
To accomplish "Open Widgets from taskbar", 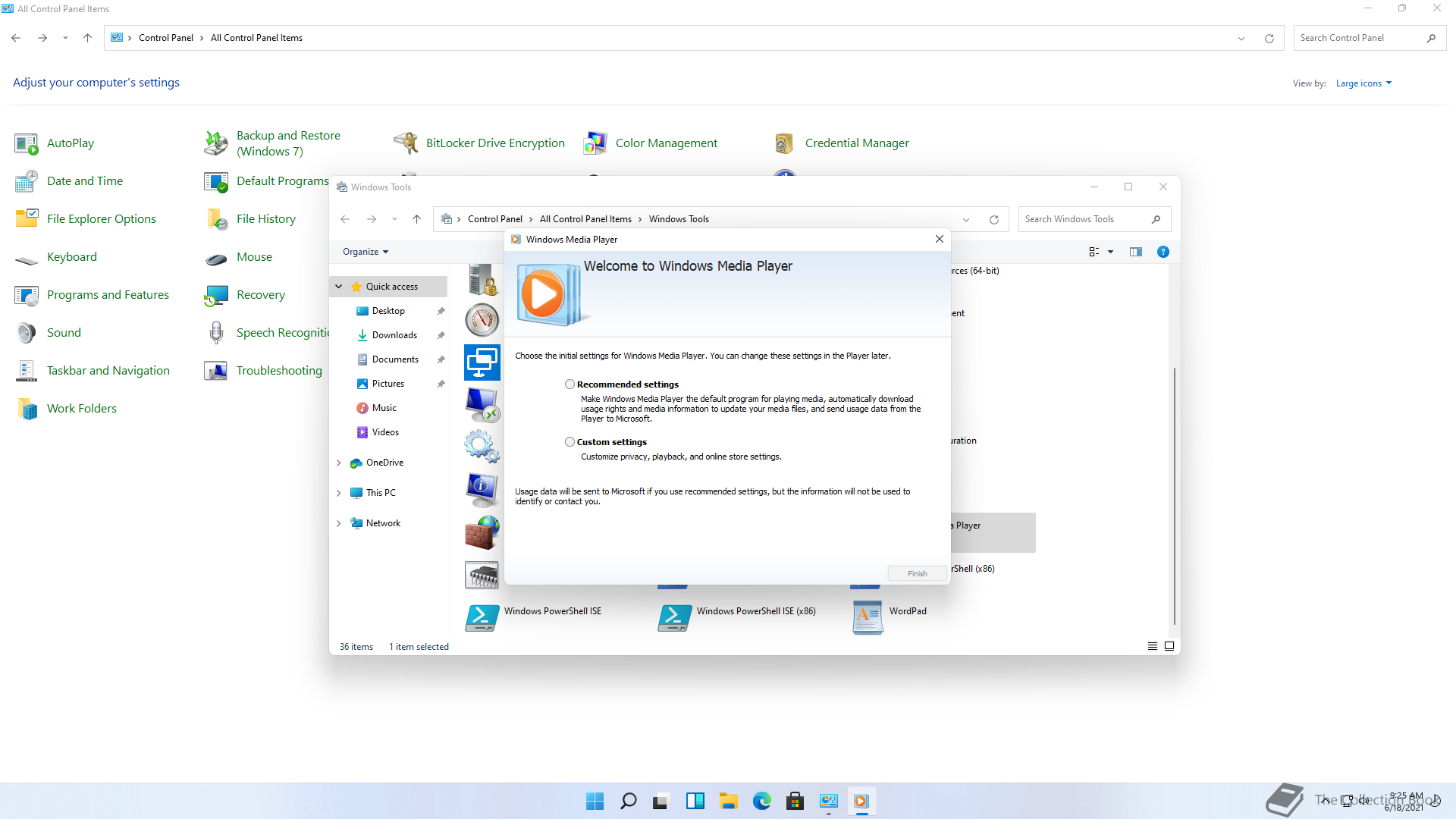I will [x=695, y=801].
